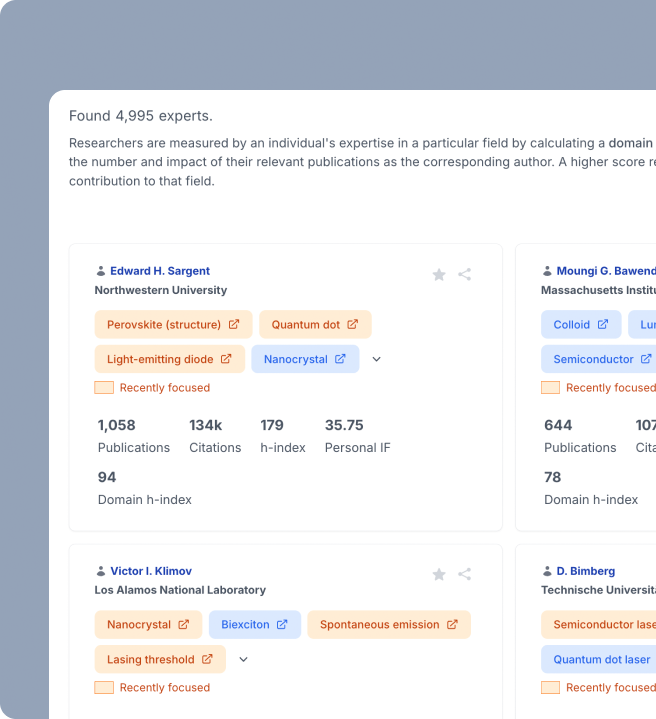Click person icon beside Edward H. Sargent
Viewport: 656px width, 719px height.
(101, 271)
